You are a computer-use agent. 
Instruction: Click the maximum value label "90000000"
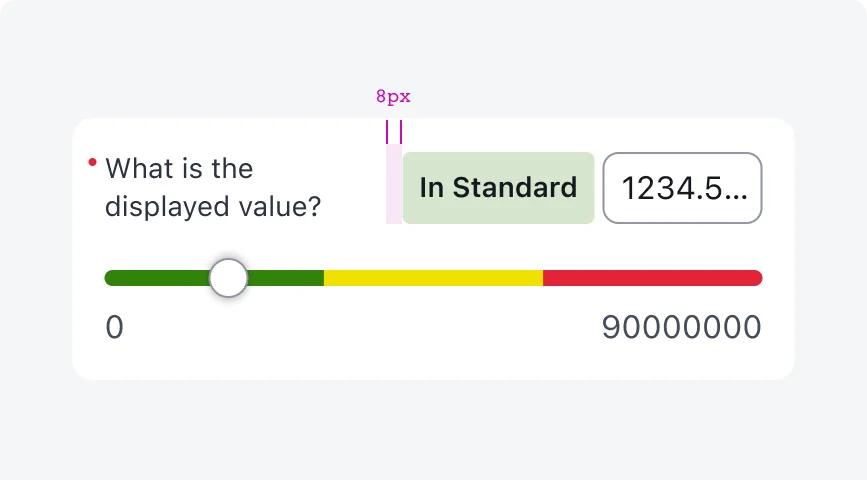(x=681, y=327)
